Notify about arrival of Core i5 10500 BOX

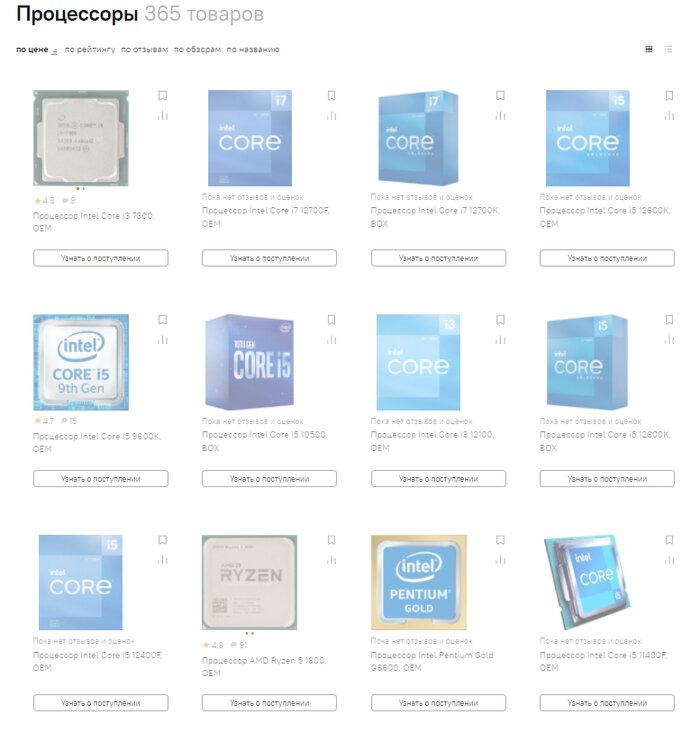(x=269, y=479)
